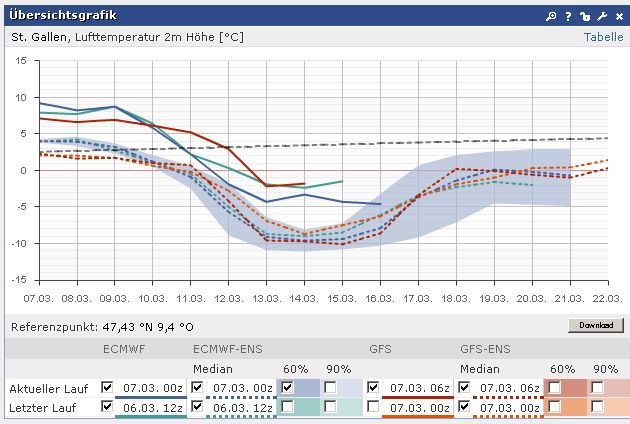The image size is (630, 424).
Task: Toggle ECMWF Letzter Lauf 06.03. 12z checkbox
Action: [107, 406]
